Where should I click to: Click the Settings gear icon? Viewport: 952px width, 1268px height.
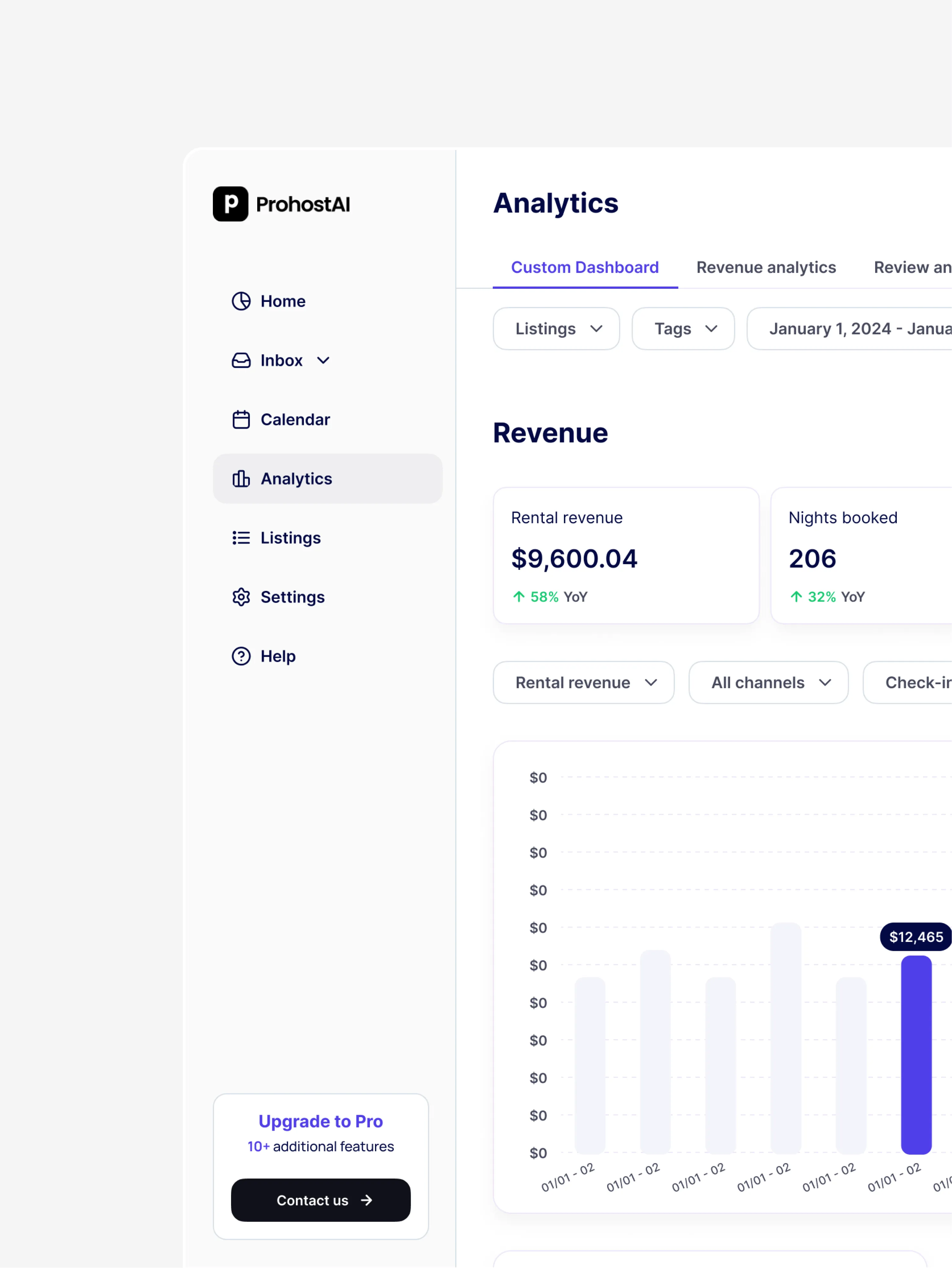click(241, 597)
